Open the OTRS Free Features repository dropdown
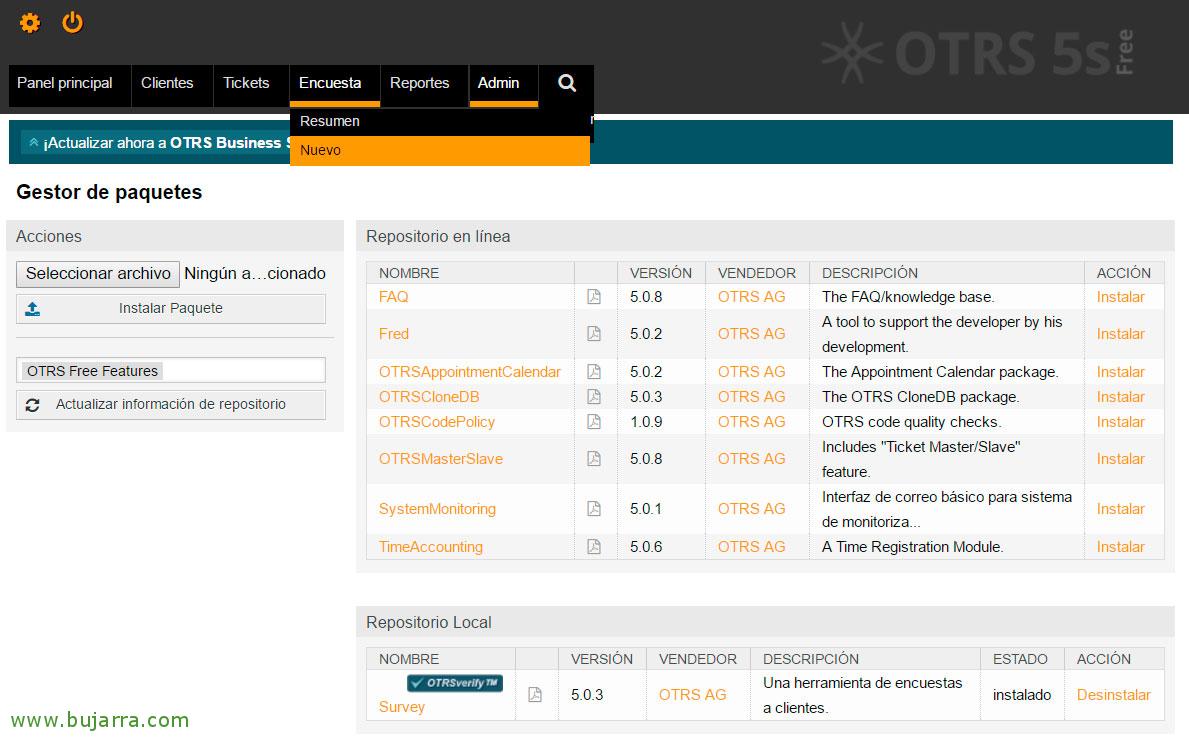Viewport: 1189px width, 742px height. coord(171,371)
